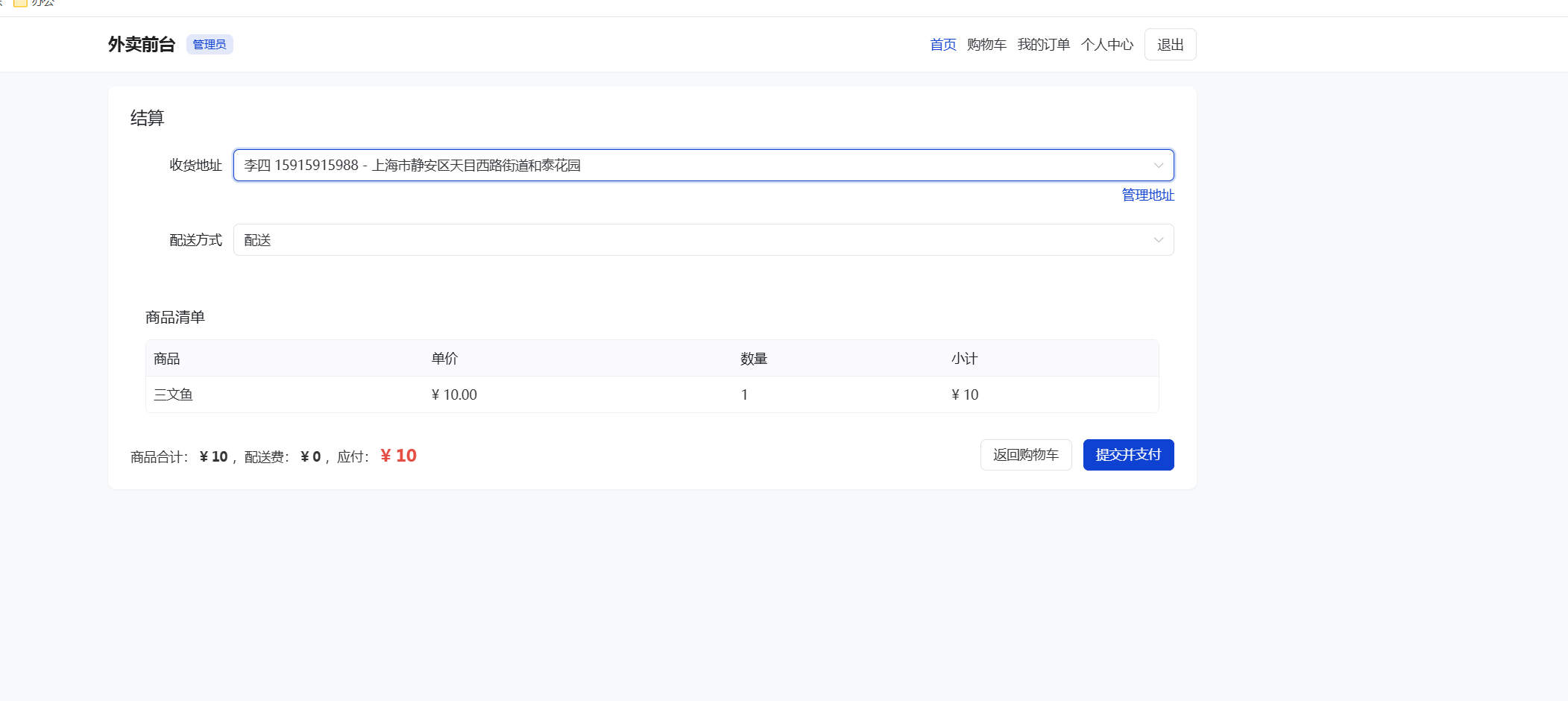Image resolution: width=1568 pixels, height=701 pixels.
Task: Open the 收货地址 address dropdown
Action: [693, 165]
